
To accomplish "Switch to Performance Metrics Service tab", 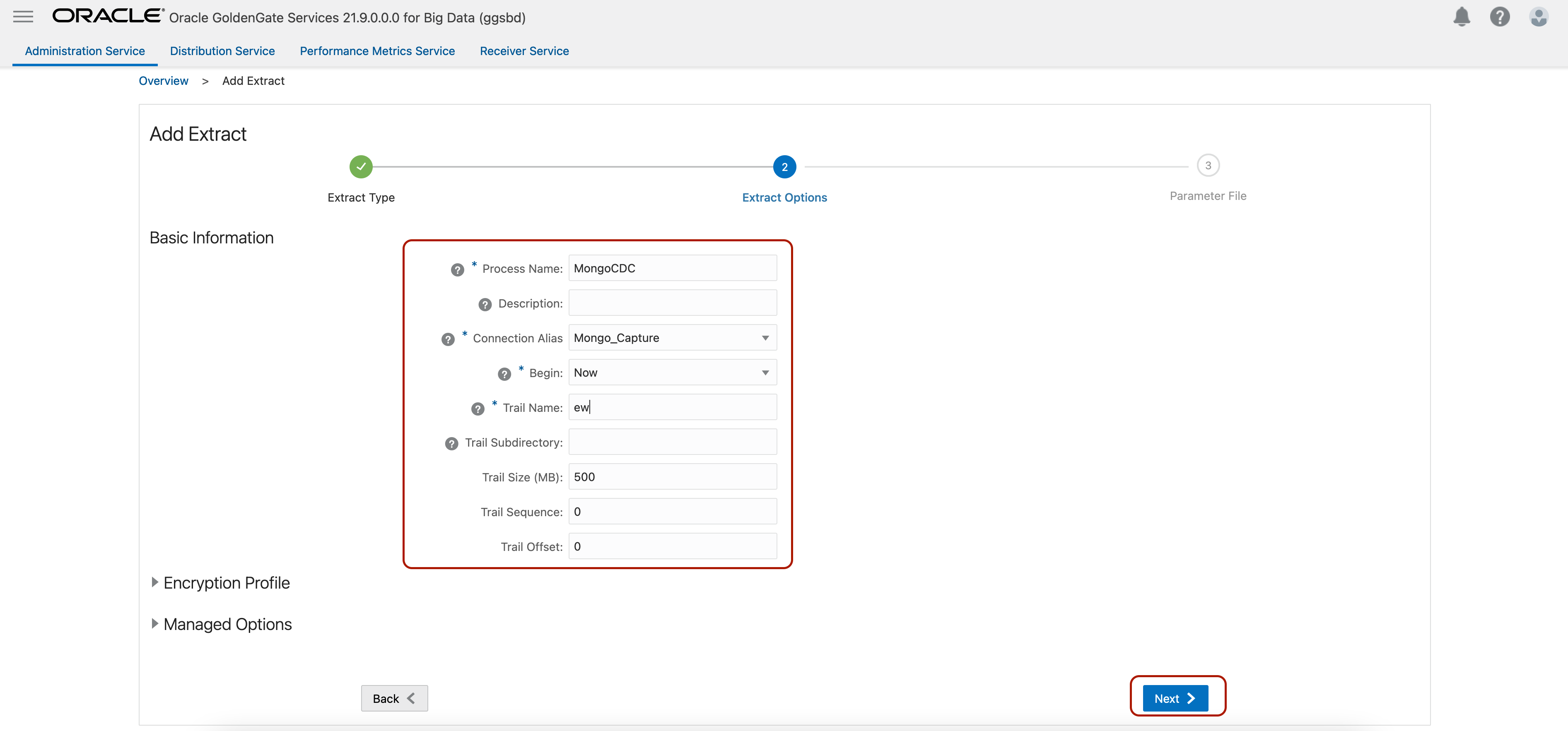I will (377, 51).
